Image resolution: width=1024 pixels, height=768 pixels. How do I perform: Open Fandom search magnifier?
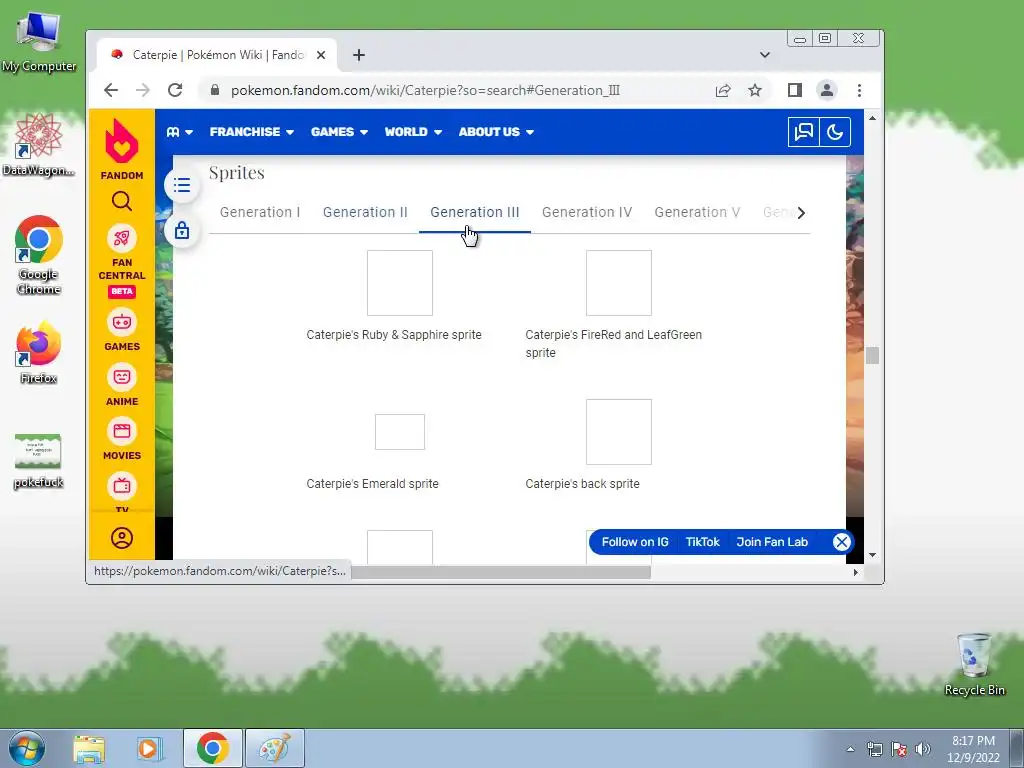121,201
